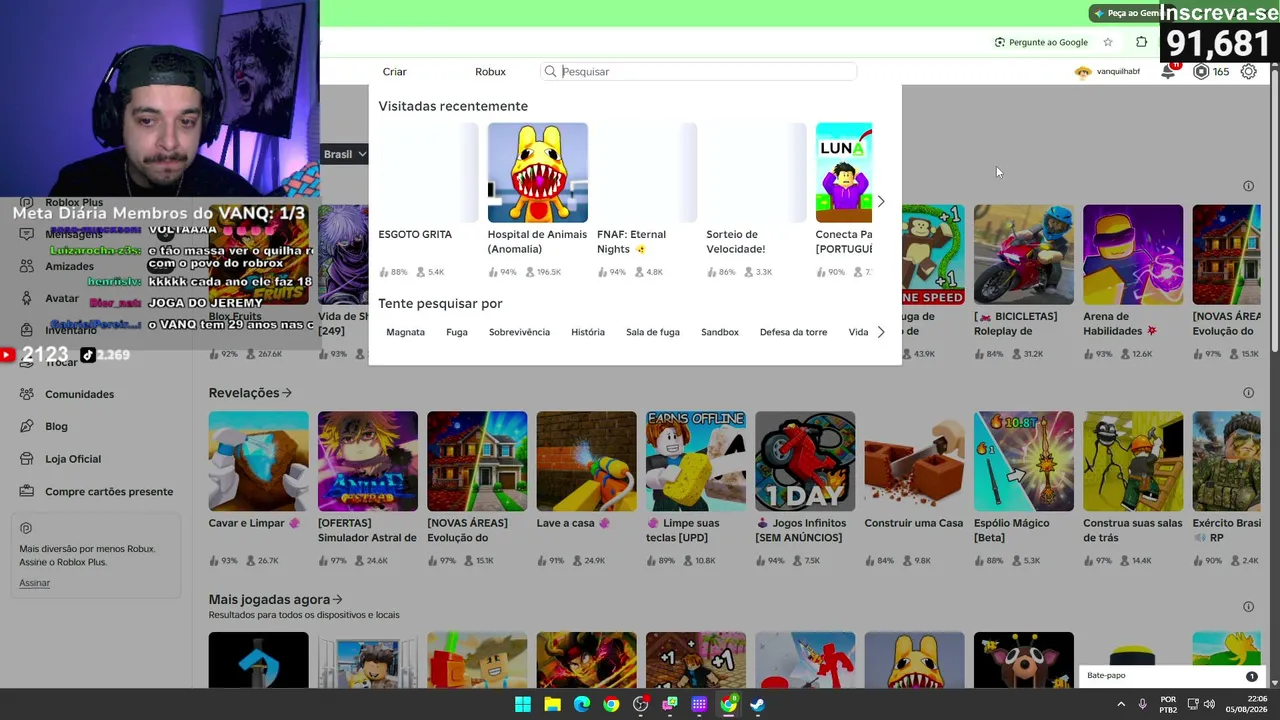Open Sorteio de Velocidade! recent game
1280x720 pixels.
pyautogui.click(x=756, y=173)
